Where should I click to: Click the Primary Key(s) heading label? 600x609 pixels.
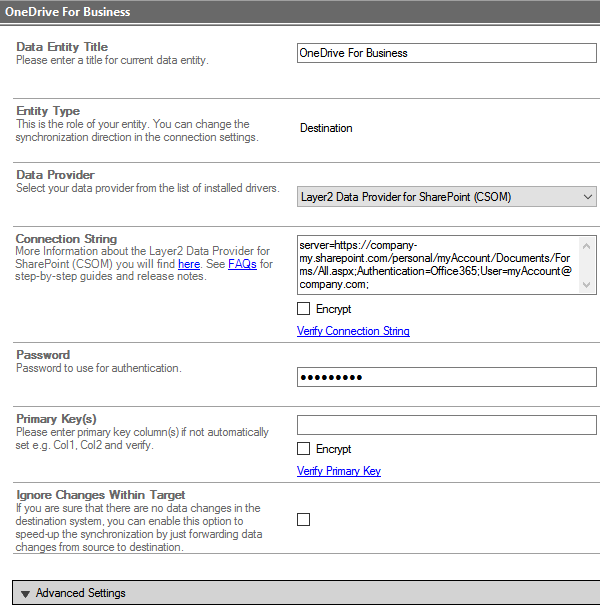56,419
